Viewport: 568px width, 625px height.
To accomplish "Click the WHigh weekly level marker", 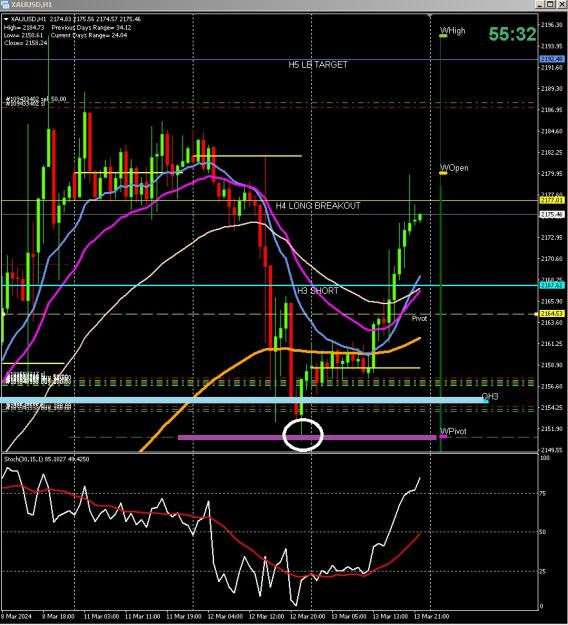I will pyautogui.click(x=443, y=36).
